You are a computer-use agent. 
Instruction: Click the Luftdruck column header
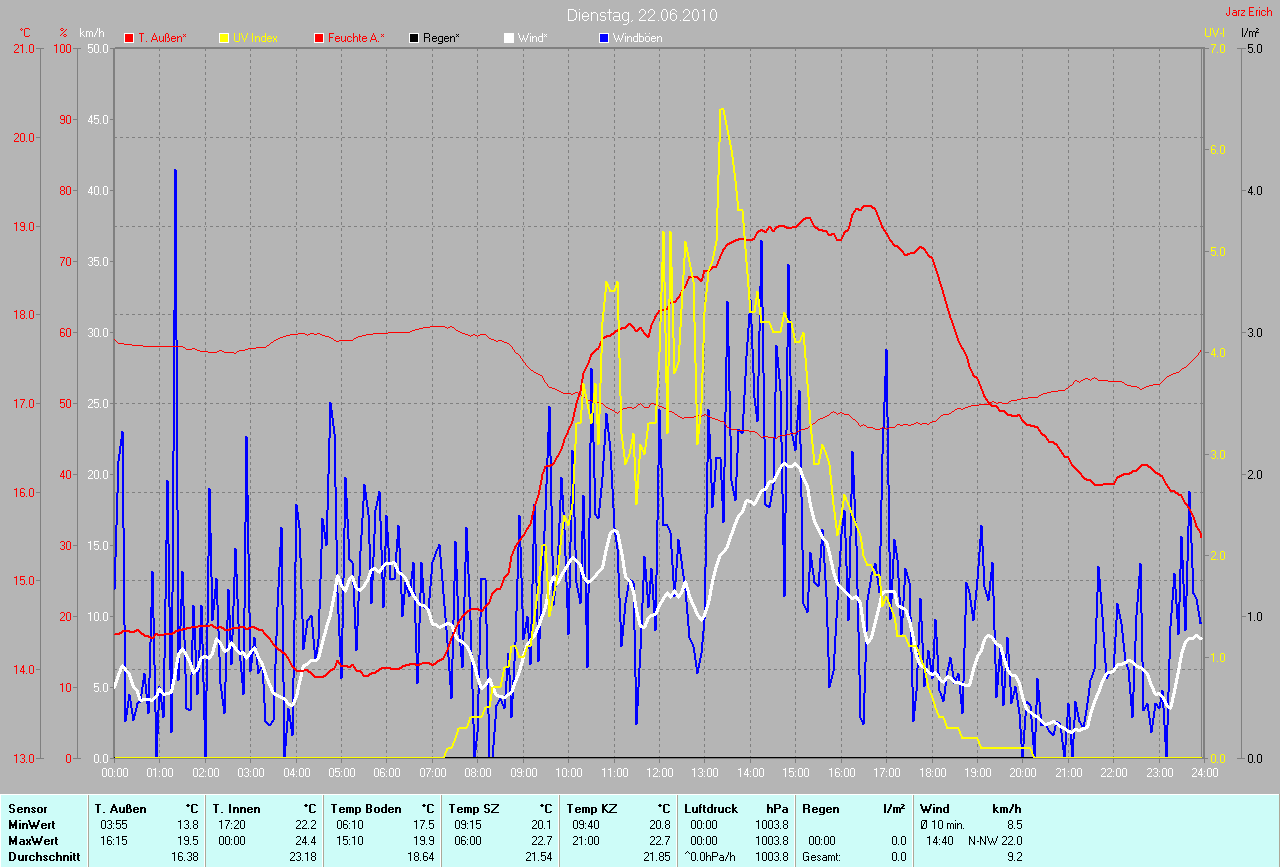712,809
